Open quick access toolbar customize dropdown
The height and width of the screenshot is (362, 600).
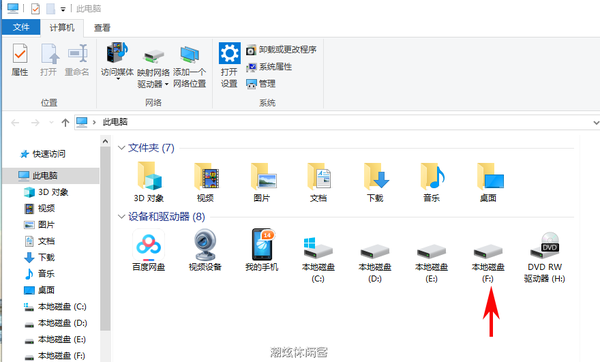coord(63,9)
